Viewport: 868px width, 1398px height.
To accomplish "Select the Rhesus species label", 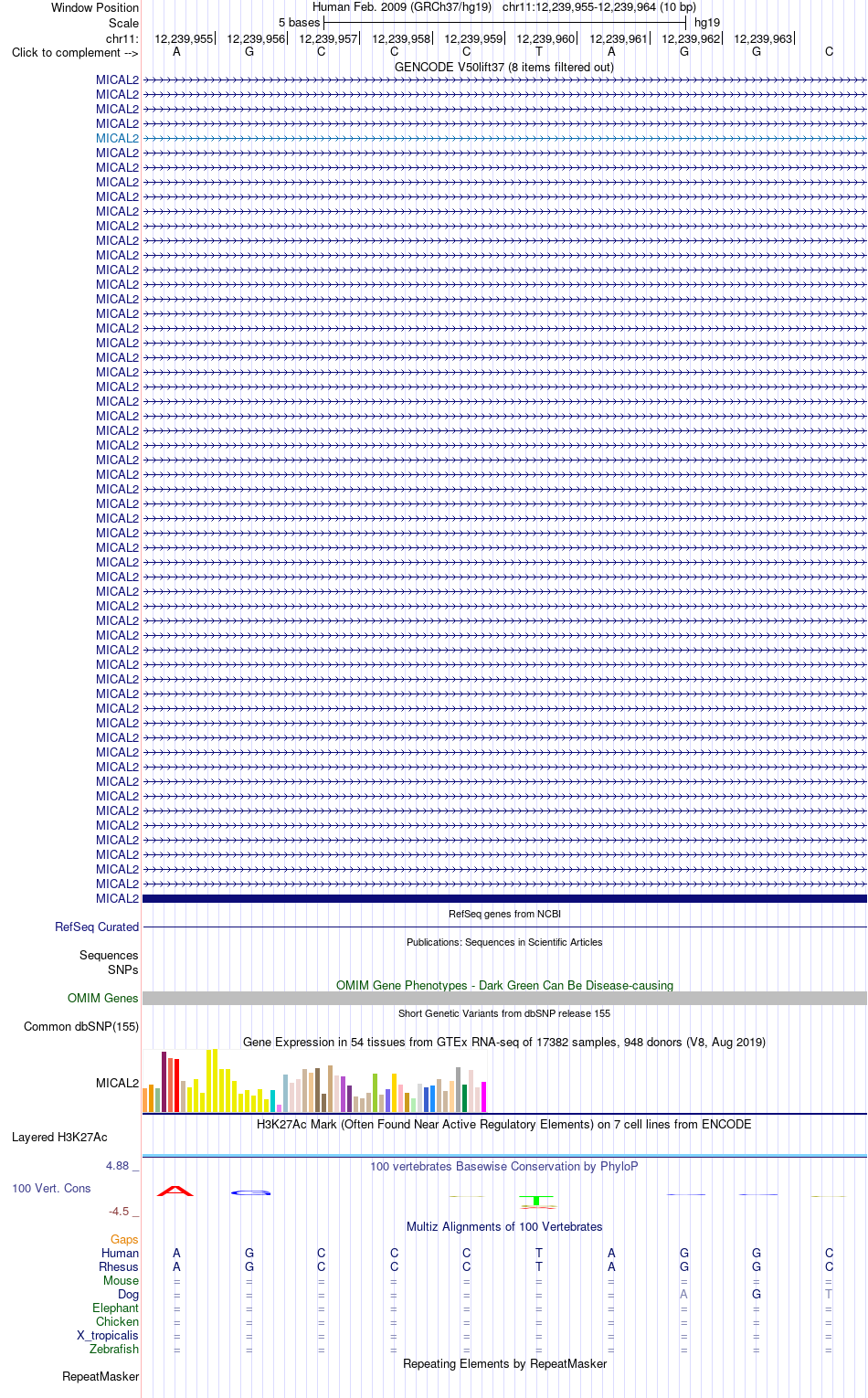I will (x=119, y=1266).
